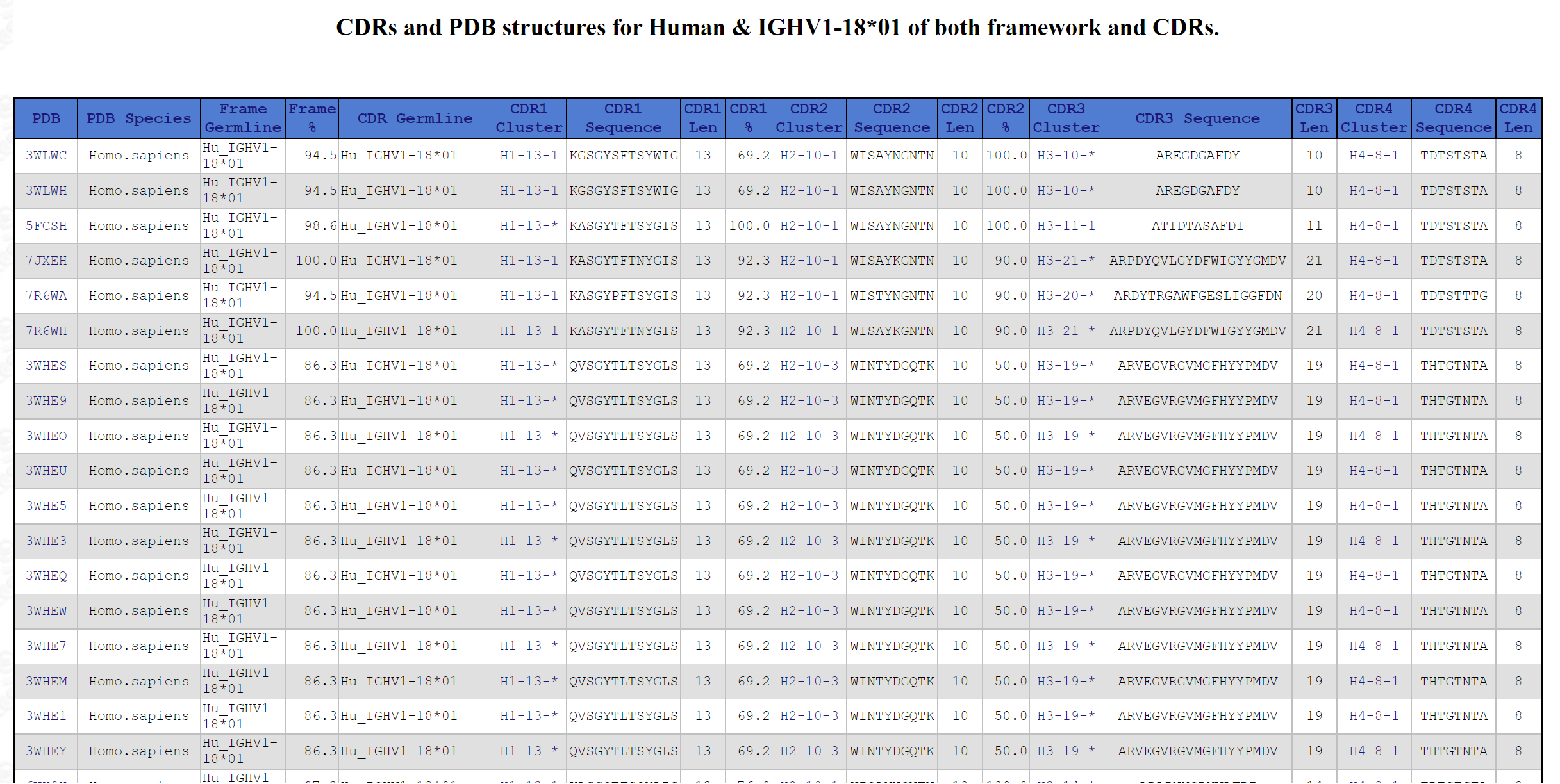Click H4-8-1 cluster in 7R6WA row

(x=1373, y=296)
